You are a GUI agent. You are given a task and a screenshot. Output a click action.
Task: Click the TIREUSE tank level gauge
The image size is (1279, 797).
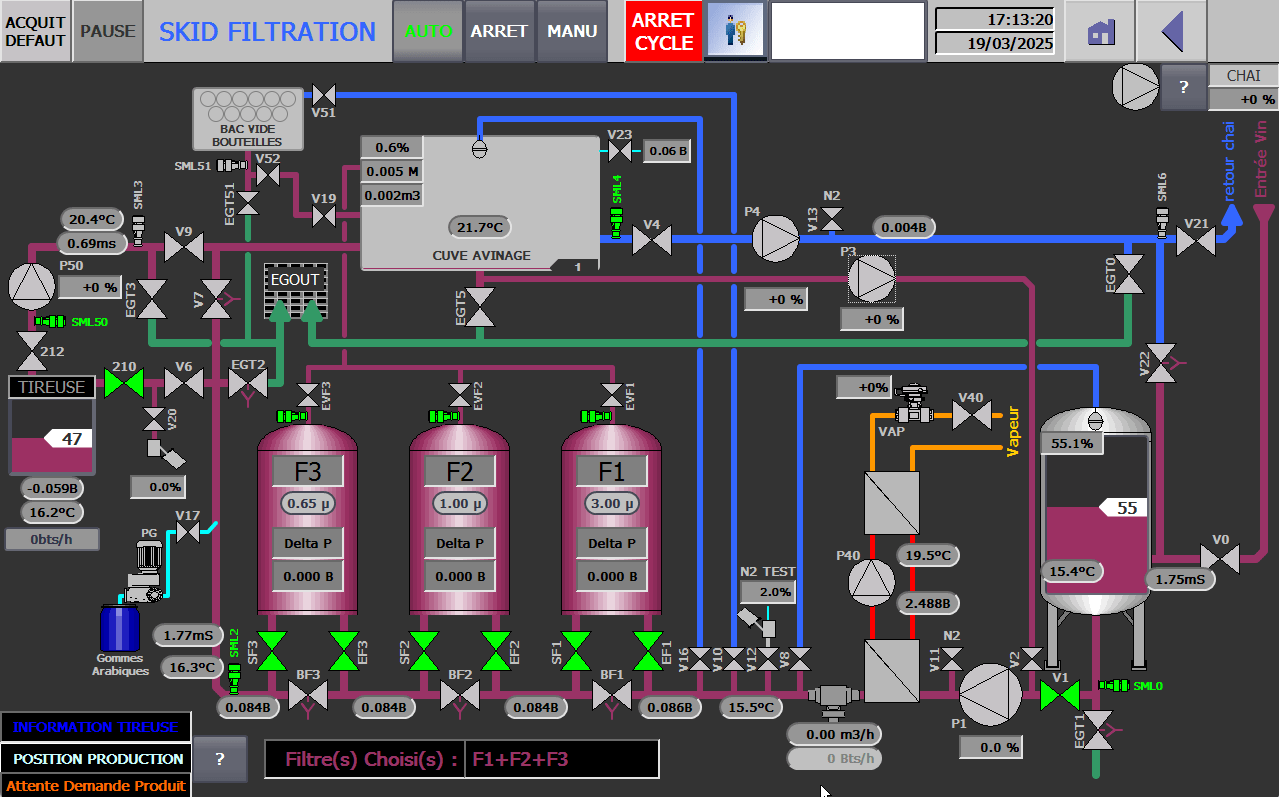(x=53, y=436)
